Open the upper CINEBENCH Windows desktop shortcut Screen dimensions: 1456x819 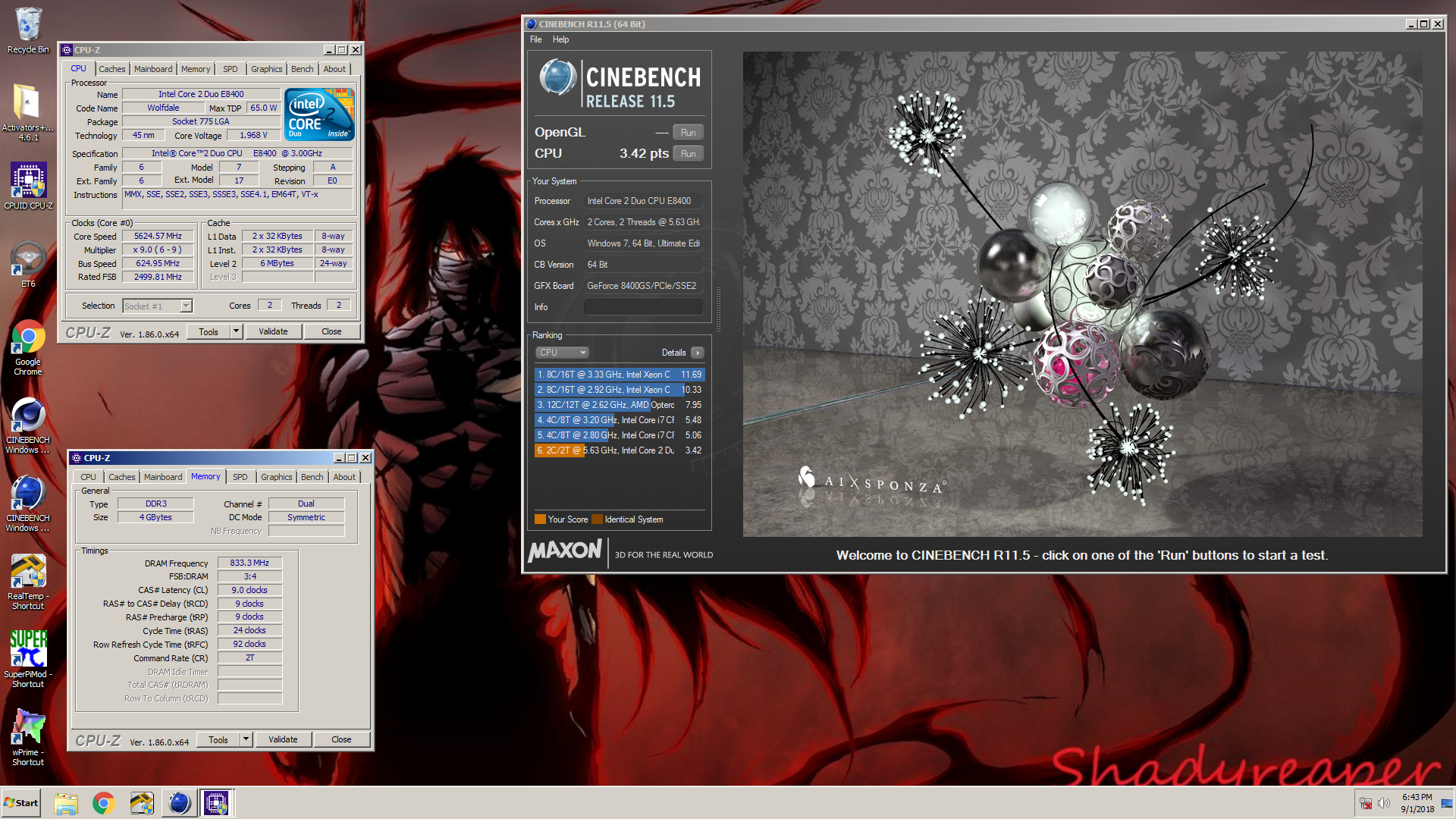[28, 426]
